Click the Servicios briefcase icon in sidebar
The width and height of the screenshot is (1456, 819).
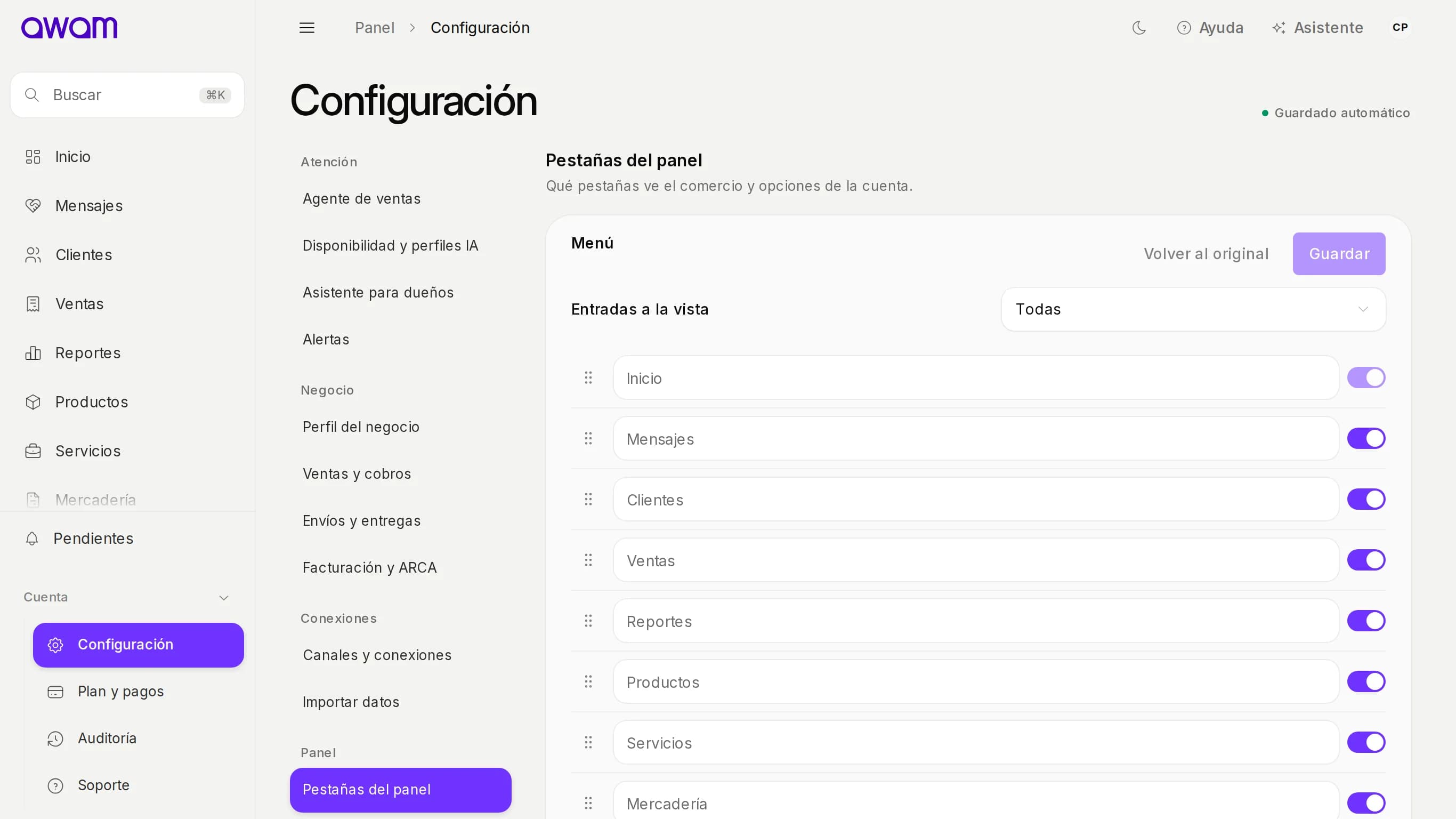[33, 451]
